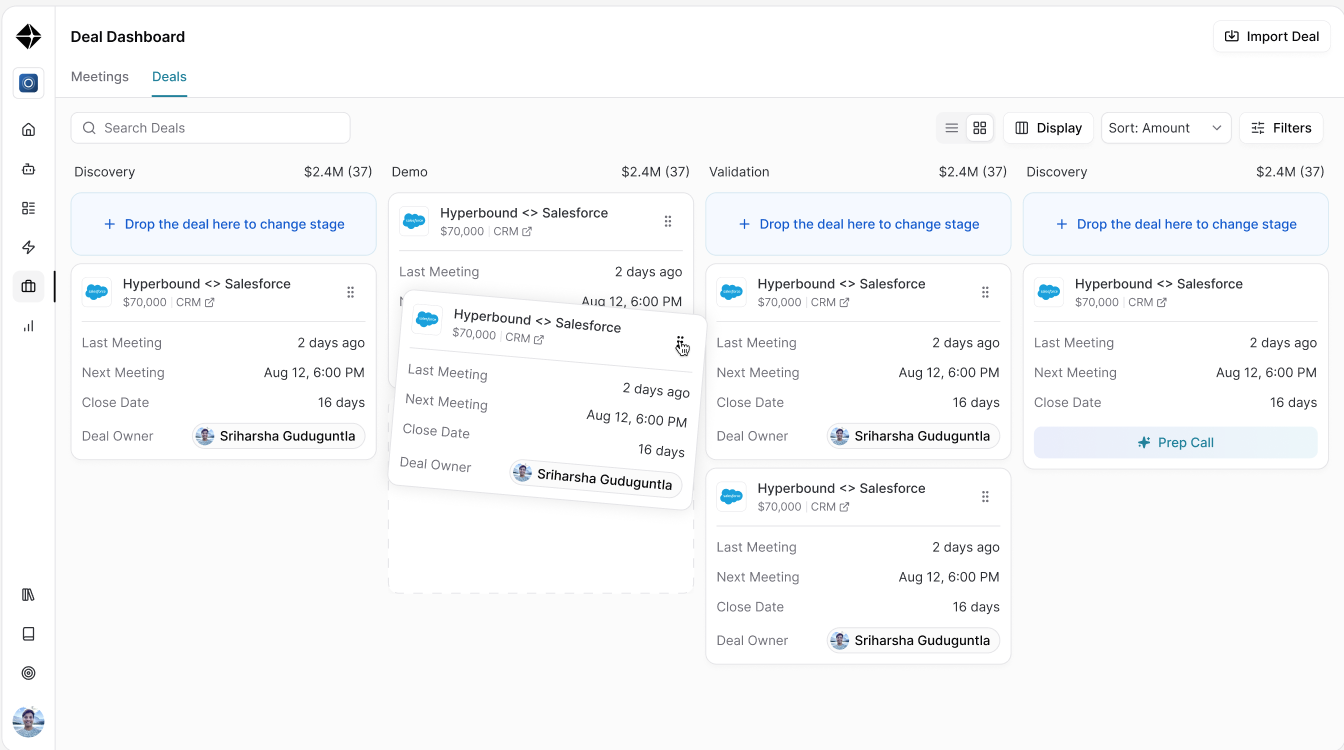Open the blue workspace switcher icon
Viewport: 1344px width, 750px height.
(x=28, y=83)
